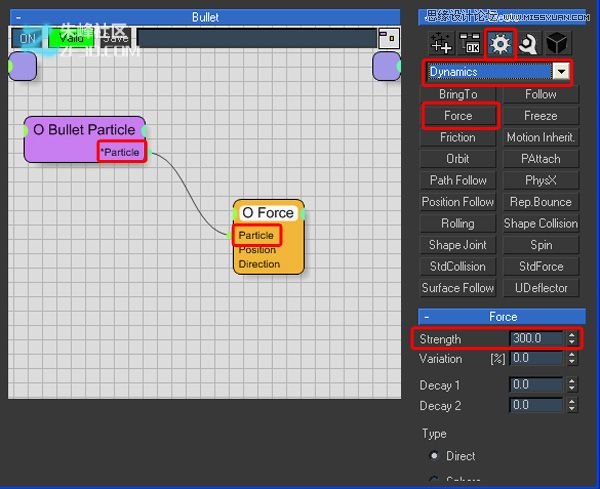Click the Strength spinner arrows
The width and height of the screenshot is (600, 489).
[x=572, y=338]
